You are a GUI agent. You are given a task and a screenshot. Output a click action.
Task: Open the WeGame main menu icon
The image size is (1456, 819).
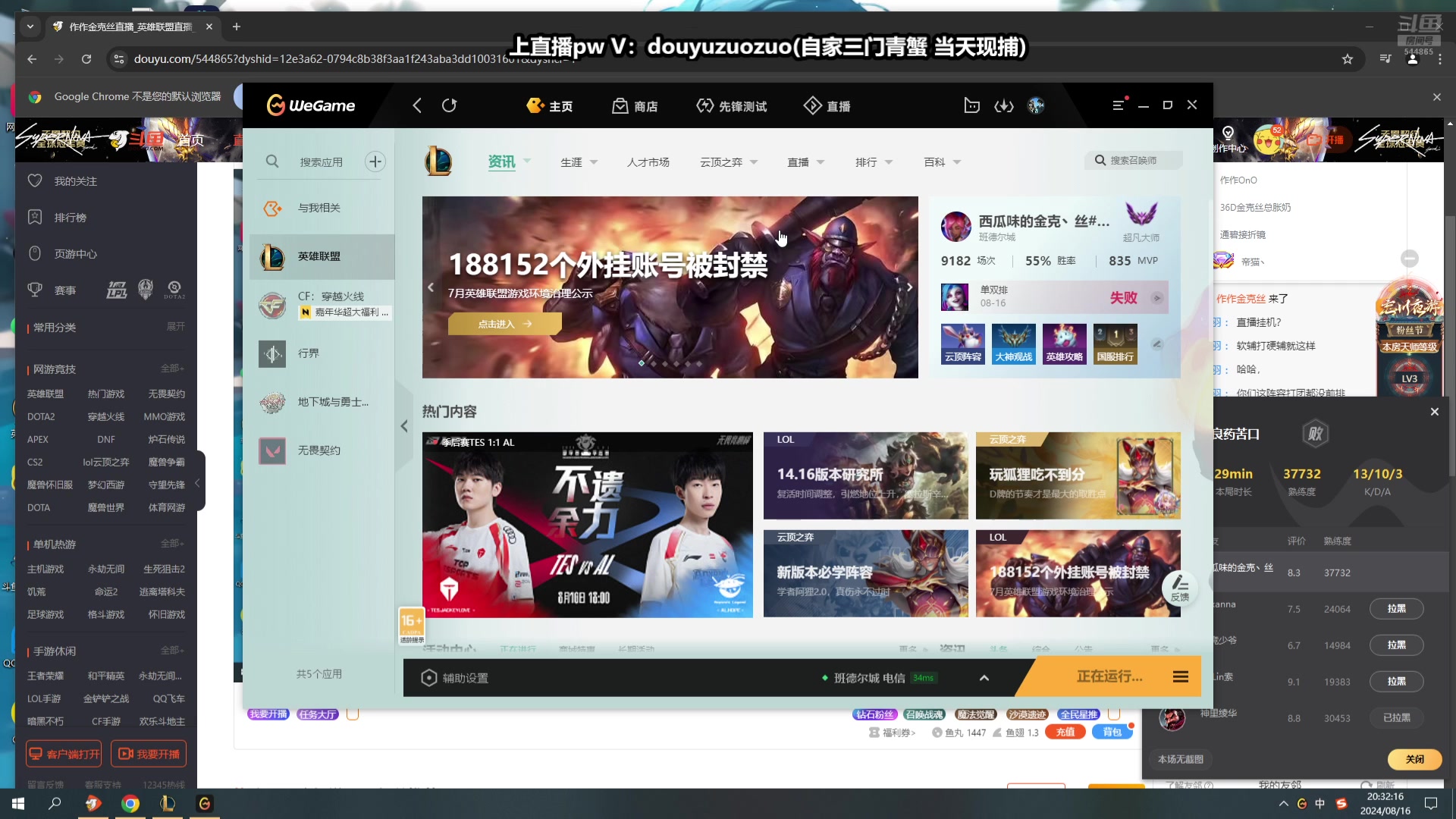1119,105
